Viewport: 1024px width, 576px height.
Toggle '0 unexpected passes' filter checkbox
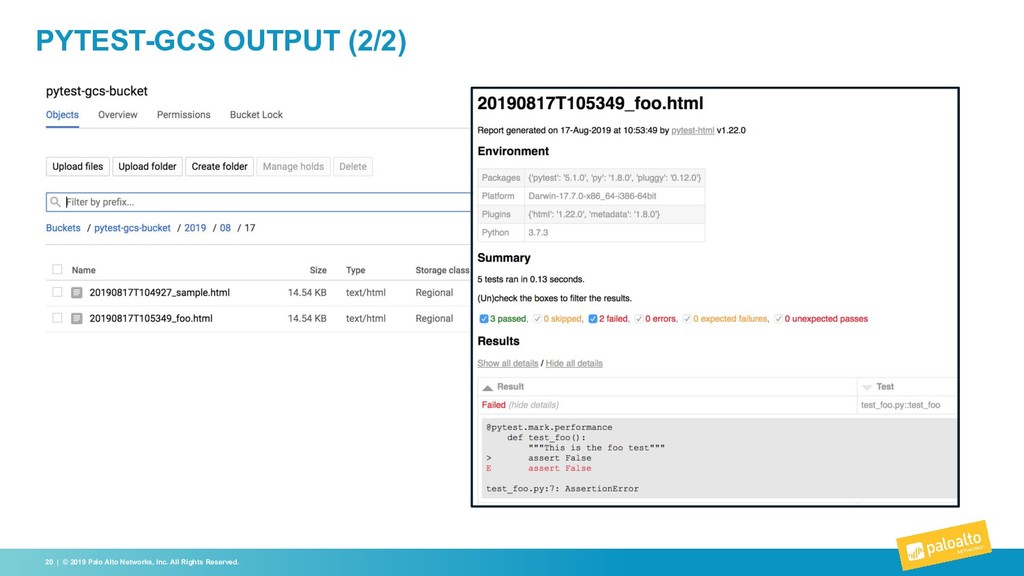778,319
